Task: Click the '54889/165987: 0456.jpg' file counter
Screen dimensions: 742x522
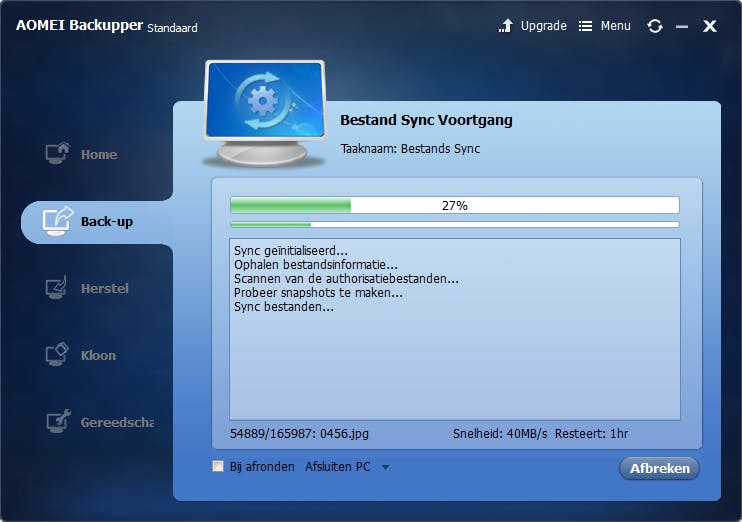Action: tap(299, 434)
